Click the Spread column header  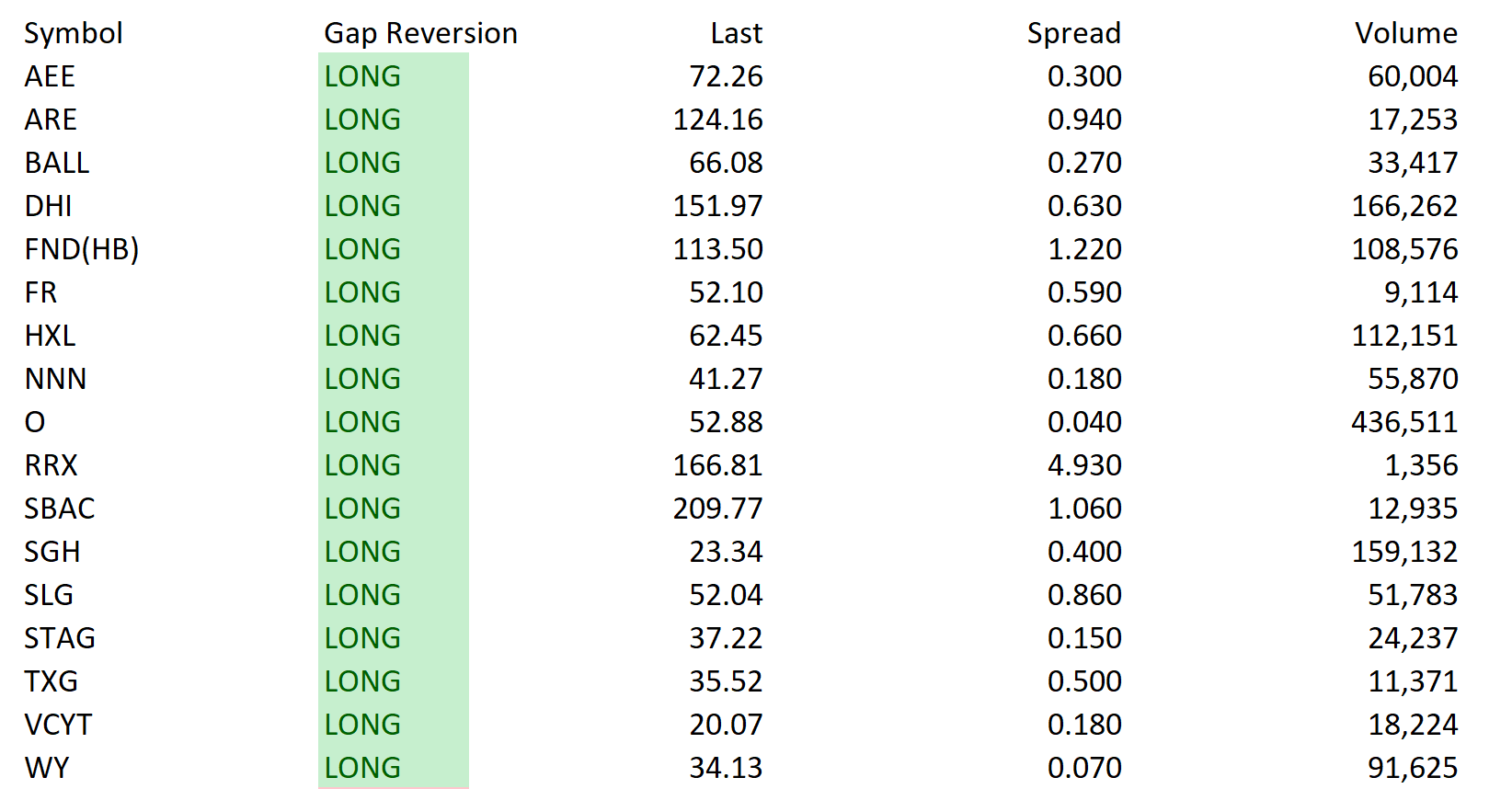[x=1073, y=33]
